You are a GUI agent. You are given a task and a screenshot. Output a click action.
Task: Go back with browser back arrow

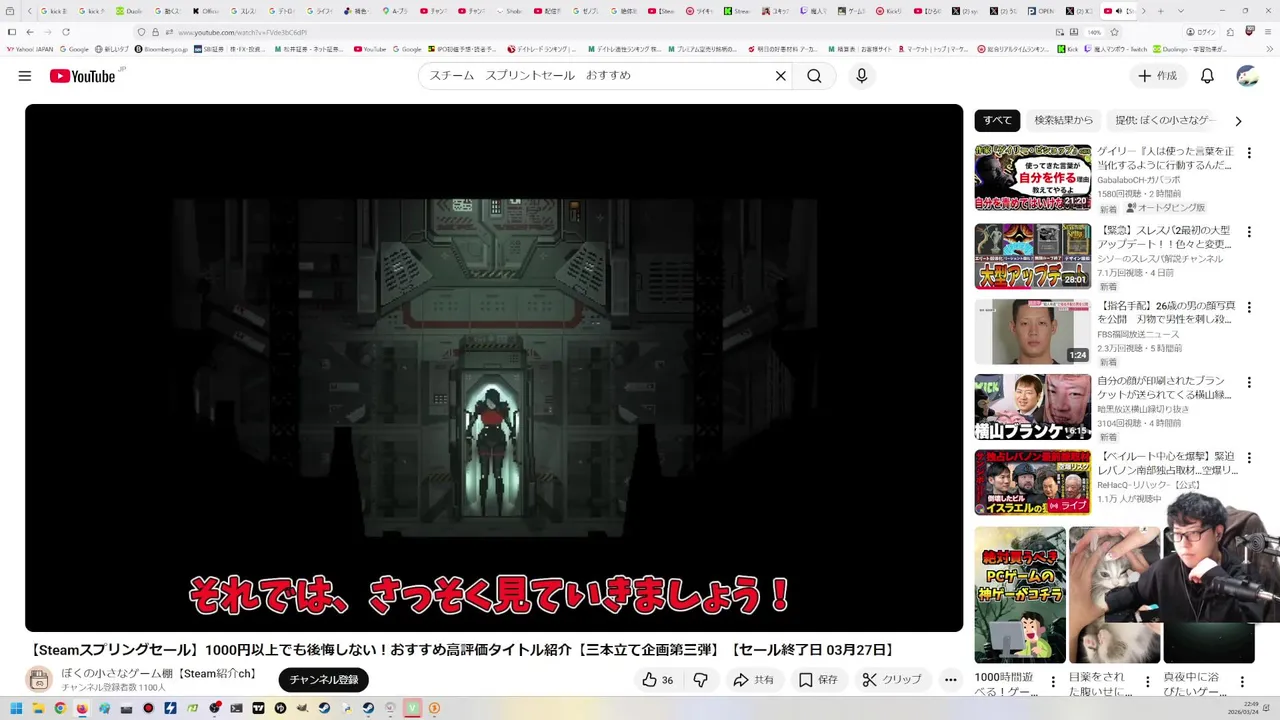coord(30,32)
